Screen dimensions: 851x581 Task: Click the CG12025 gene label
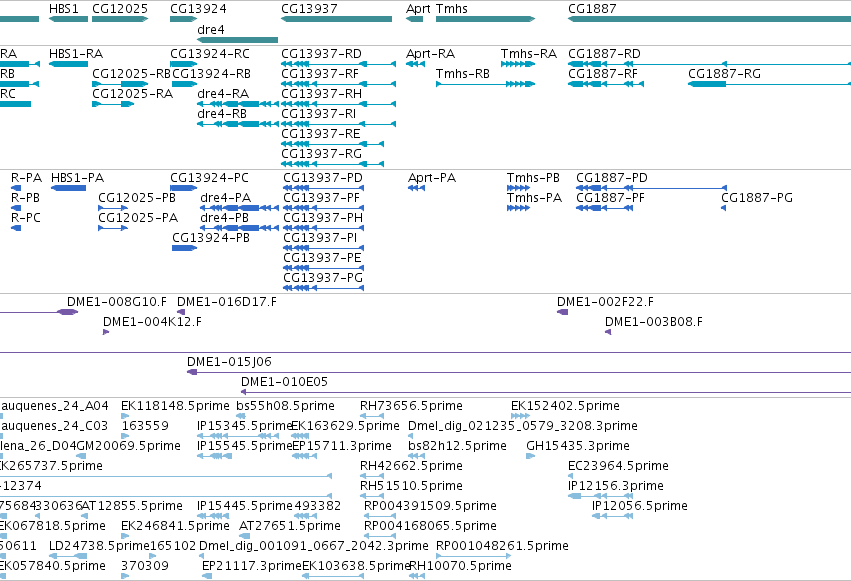tap(120, 9)
